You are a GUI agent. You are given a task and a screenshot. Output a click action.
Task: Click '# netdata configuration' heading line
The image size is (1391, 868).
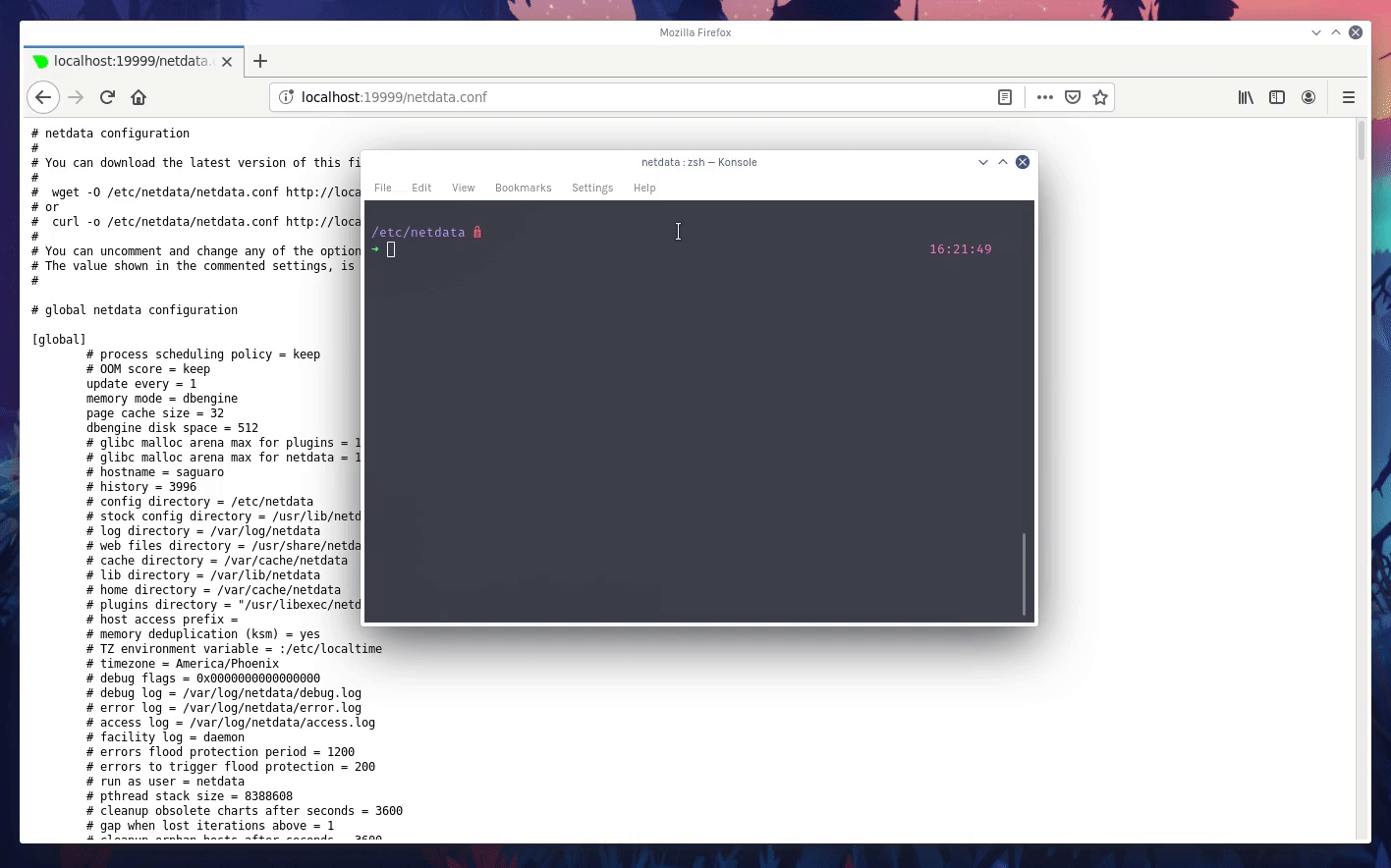tap(111, 134)
